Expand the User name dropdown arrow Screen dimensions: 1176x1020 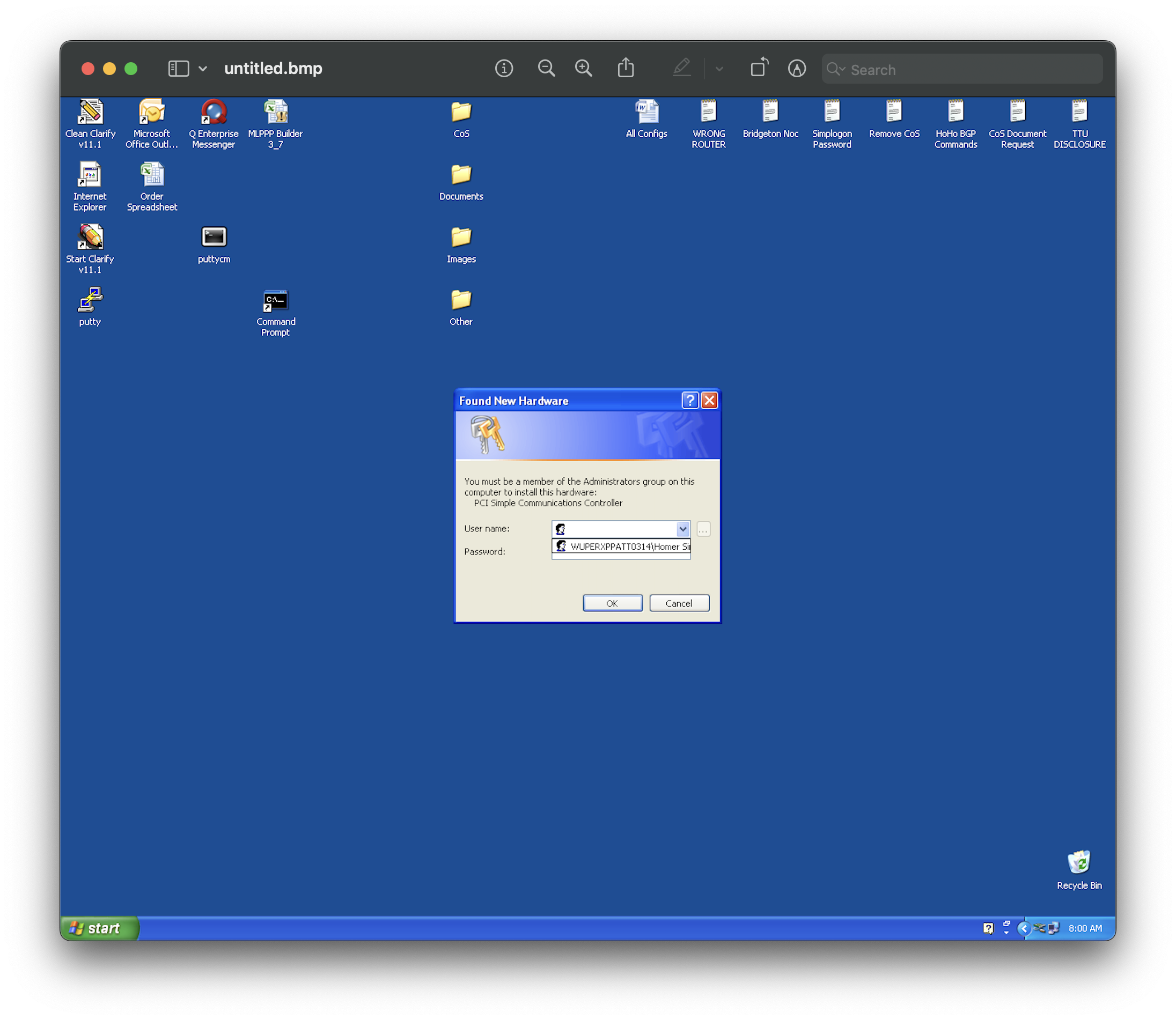(x=682, y=529)
